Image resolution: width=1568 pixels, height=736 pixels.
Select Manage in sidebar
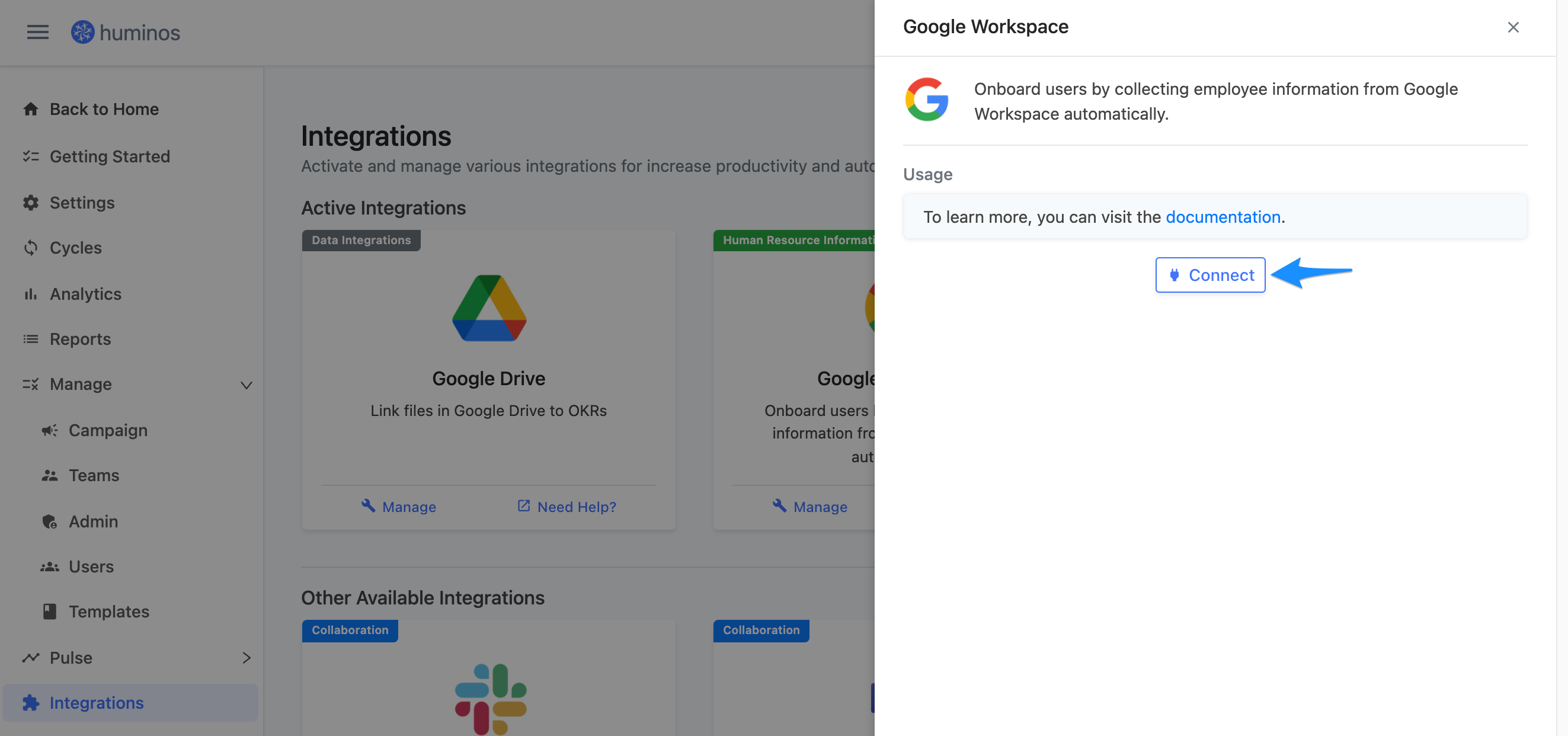(81, 384)
